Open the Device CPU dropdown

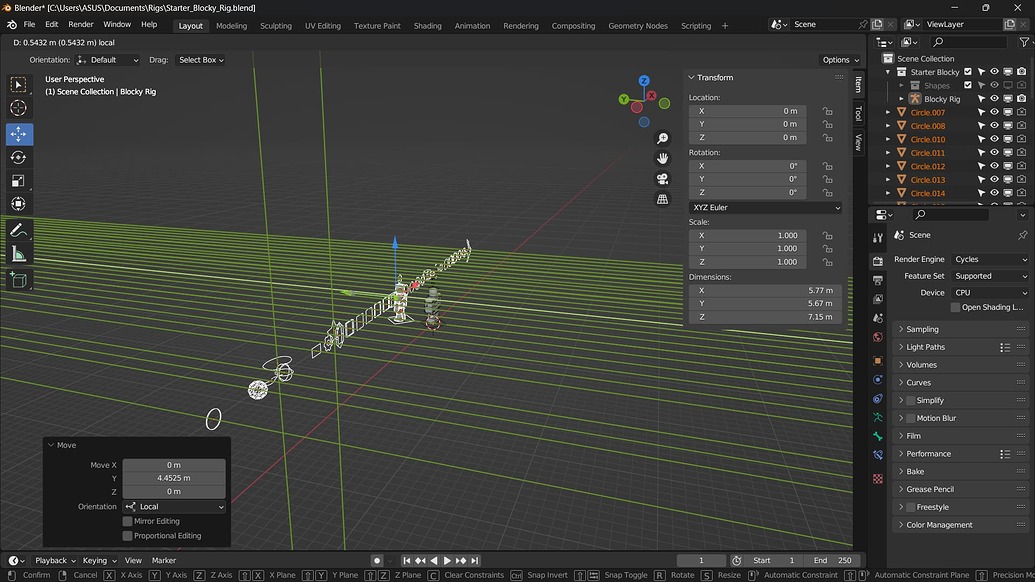coord(991,292)
